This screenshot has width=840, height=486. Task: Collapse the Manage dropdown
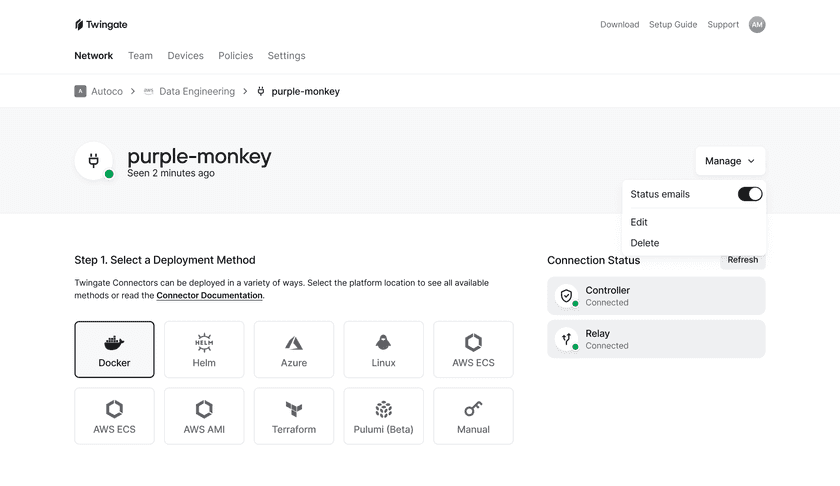click(730, 161)
